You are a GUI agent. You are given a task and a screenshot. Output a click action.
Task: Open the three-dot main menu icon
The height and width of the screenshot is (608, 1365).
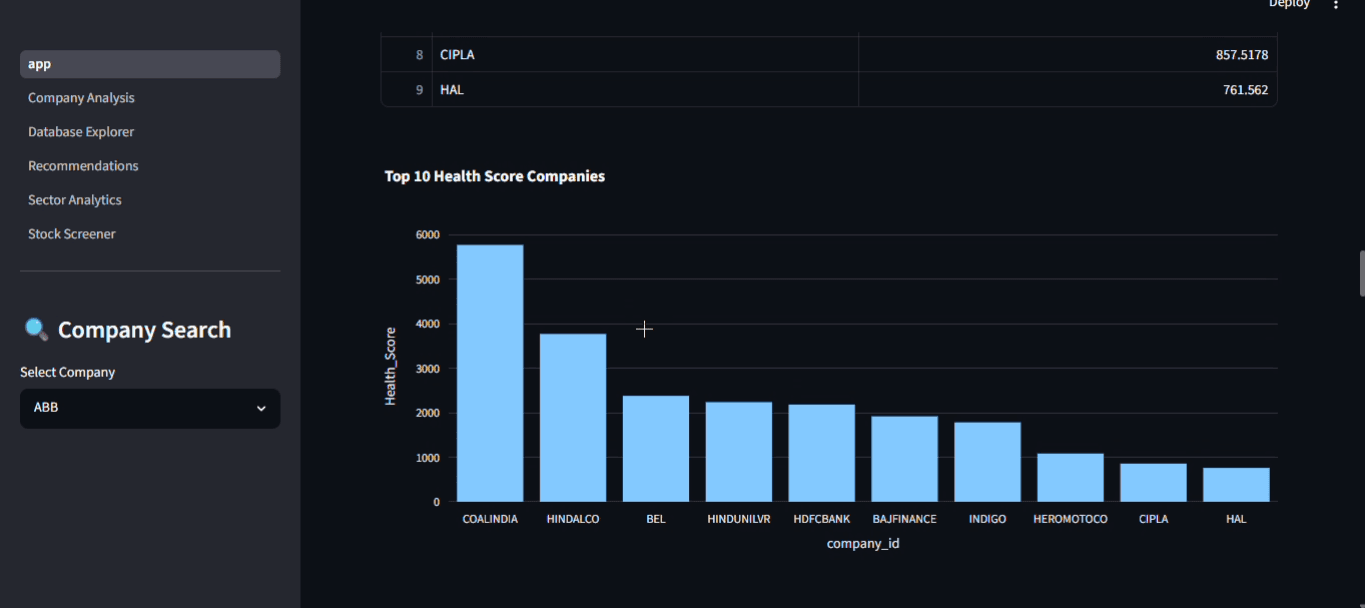click(x=1335, y=5)
